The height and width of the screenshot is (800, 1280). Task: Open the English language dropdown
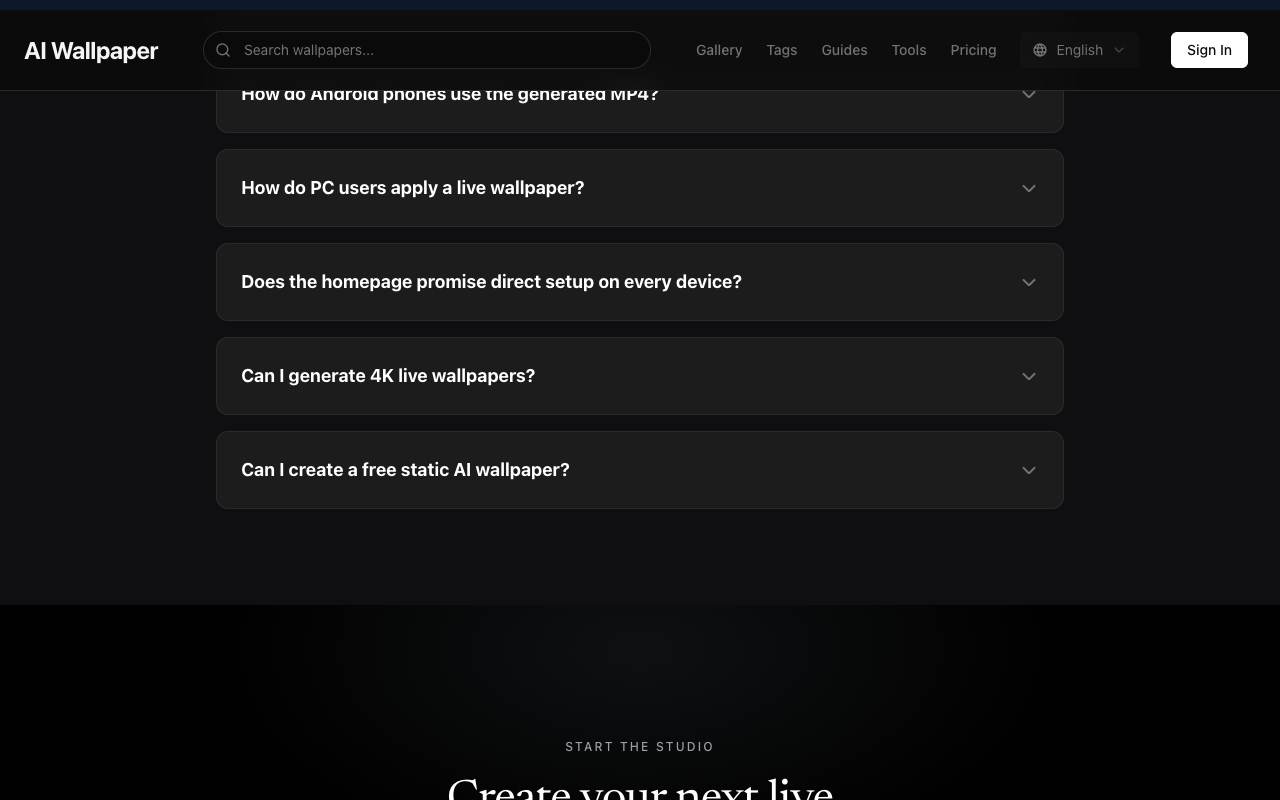[x=1079, y=50]
